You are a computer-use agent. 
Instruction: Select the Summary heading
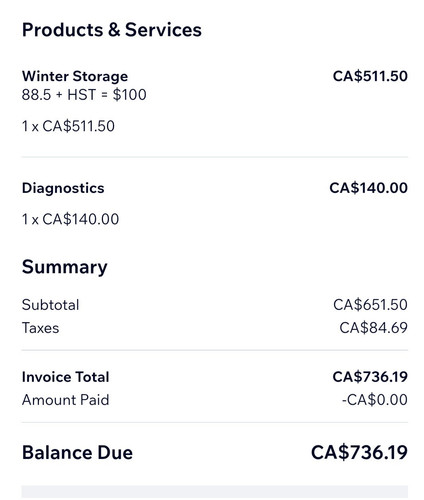[65, 268]
